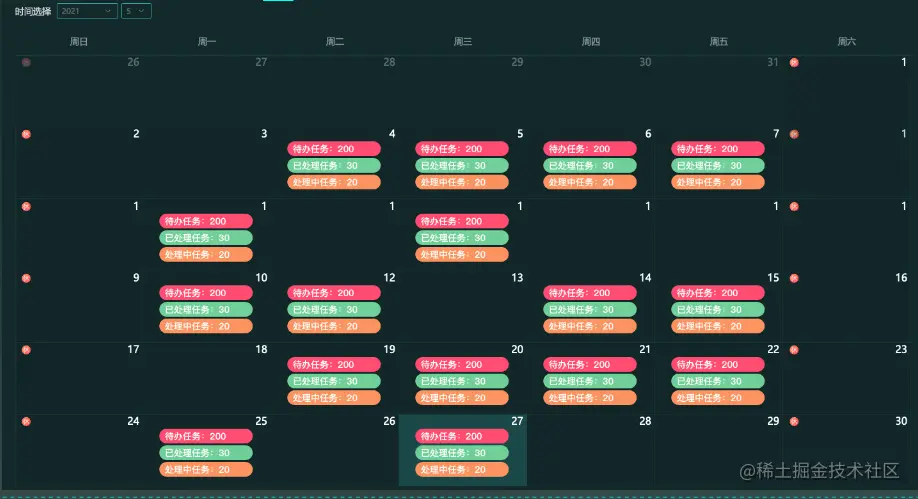Select date number 24
Screen dimensions: 918x499
133,421
